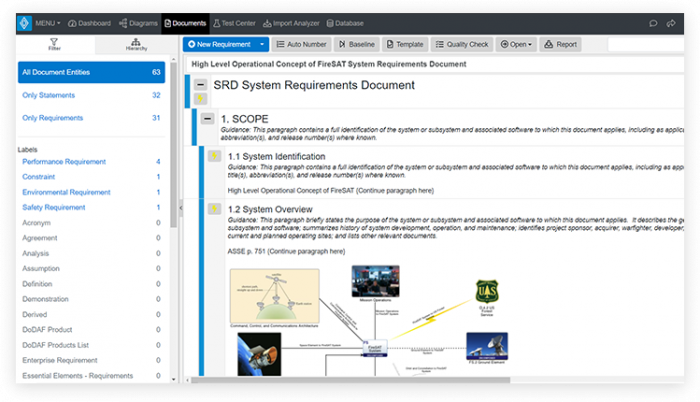Viewport: 700px width, 402px height.
Task: Click the Ground Element dish image
Action: point(487,346)
